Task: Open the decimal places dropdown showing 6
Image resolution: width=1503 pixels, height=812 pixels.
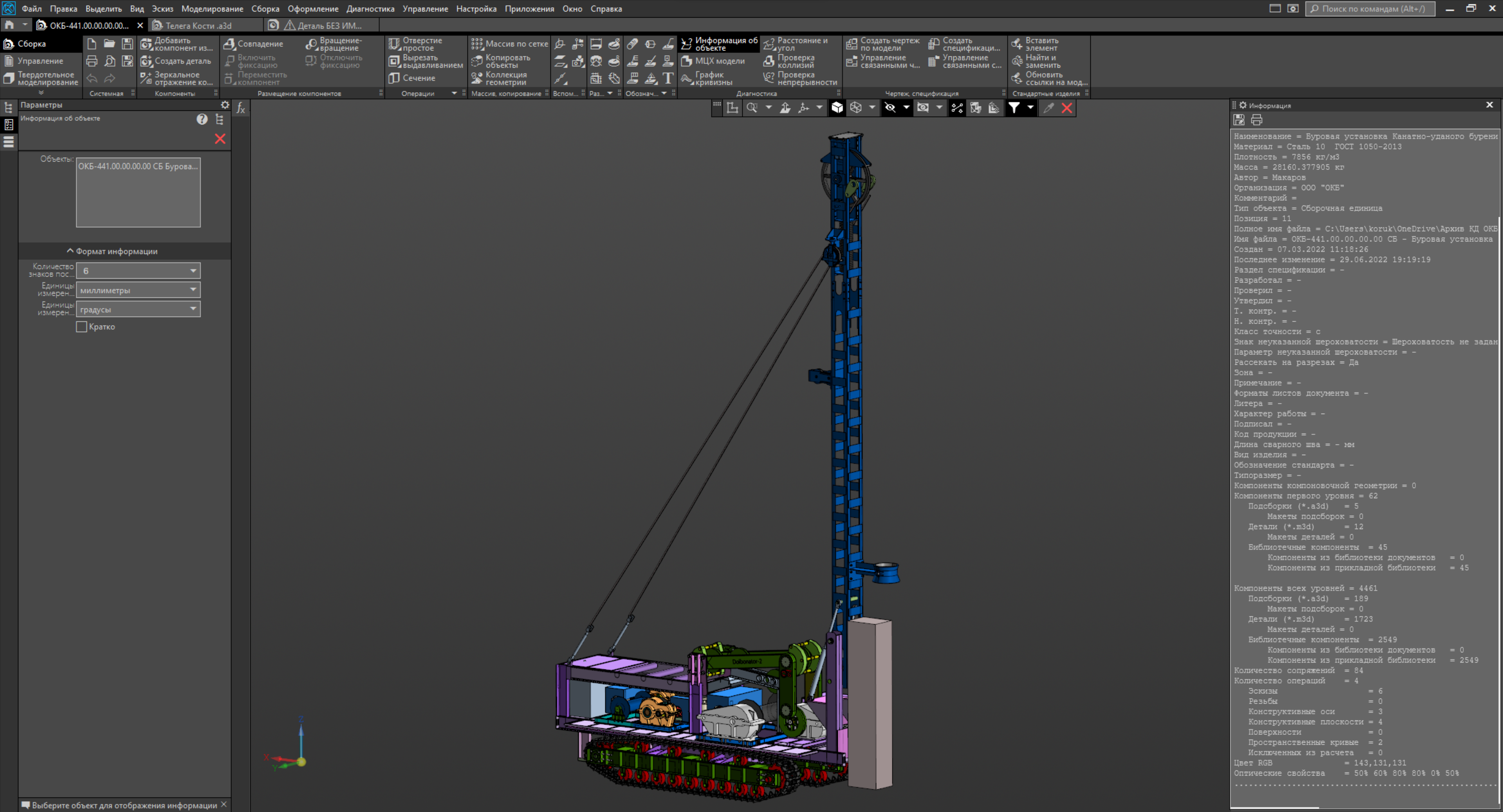Action: pos(138,271)
